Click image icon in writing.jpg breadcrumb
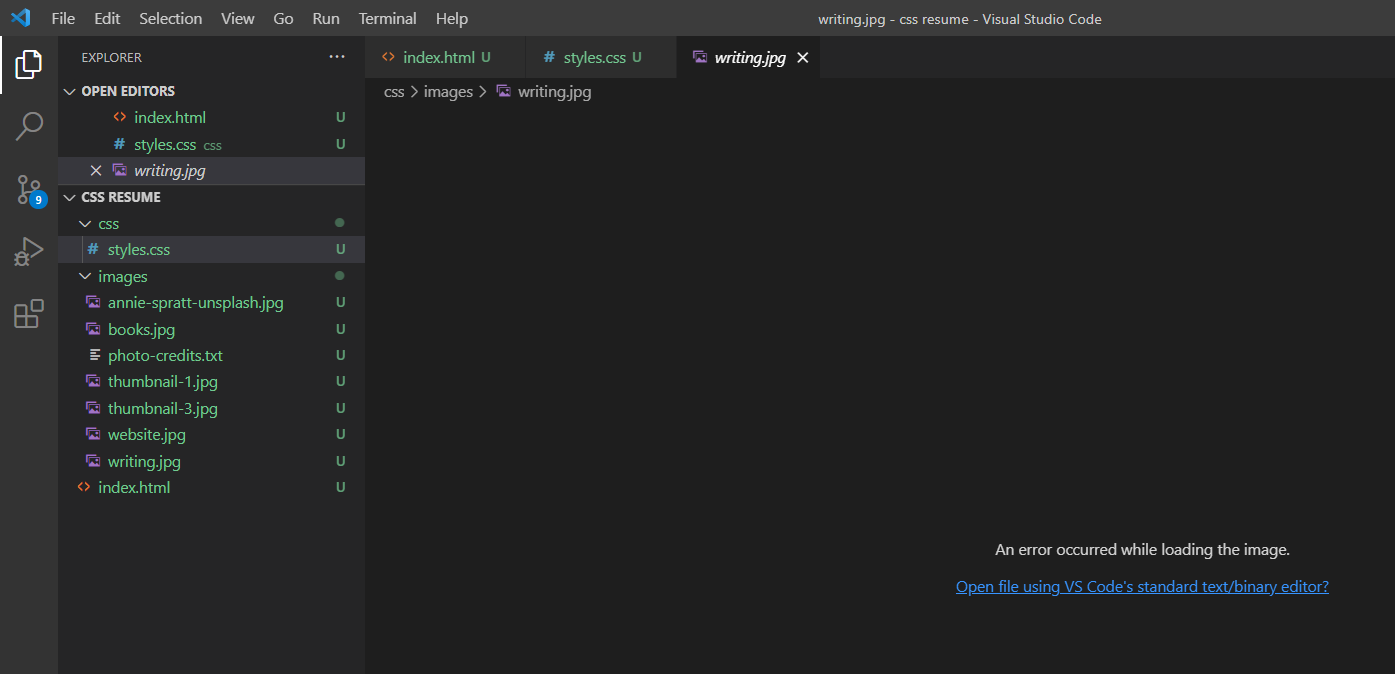Screen dimensions: 1395x674 coord(504,92)
